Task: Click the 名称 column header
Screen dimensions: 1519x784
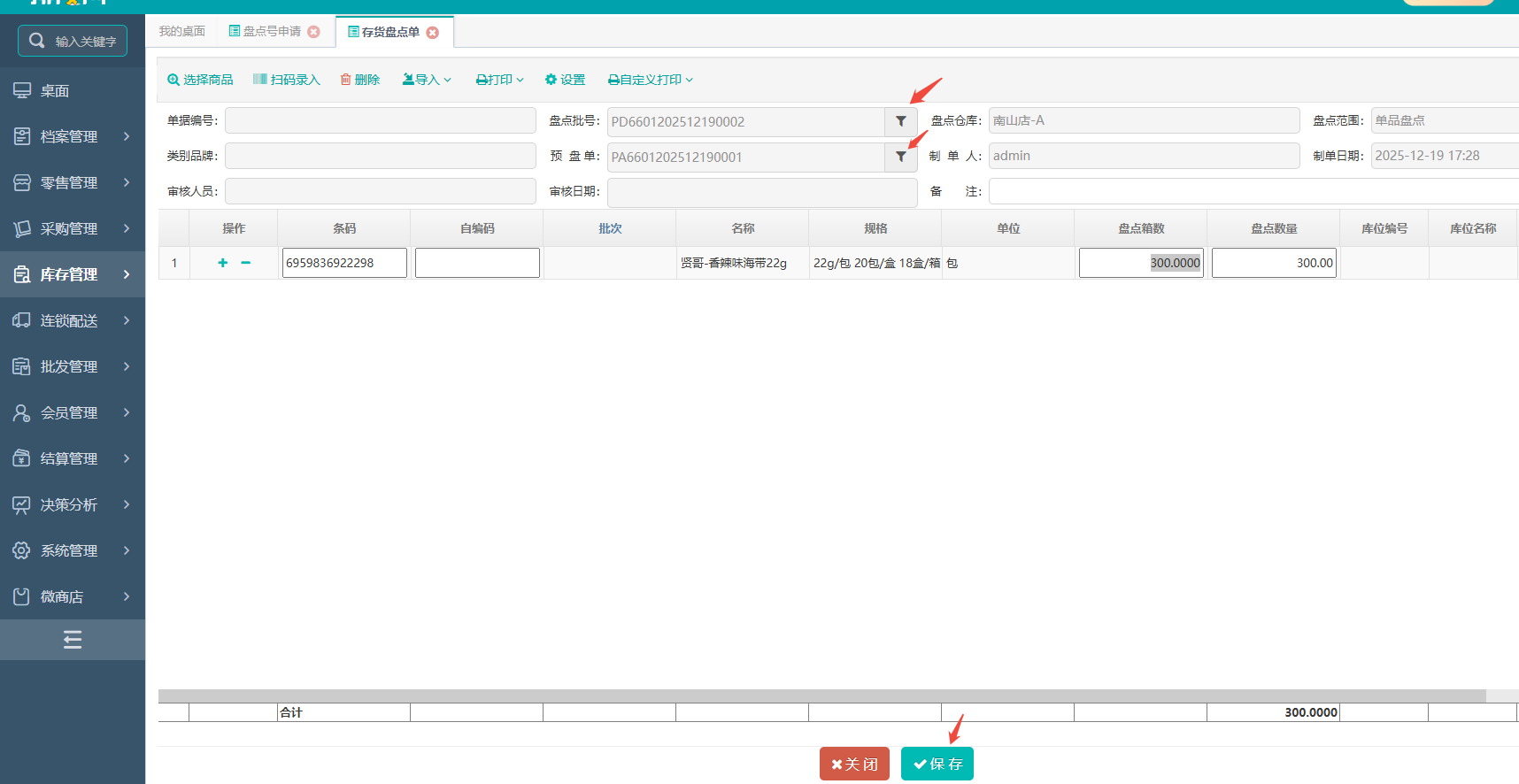Action: pyautogui.click(x=743, y=228)
